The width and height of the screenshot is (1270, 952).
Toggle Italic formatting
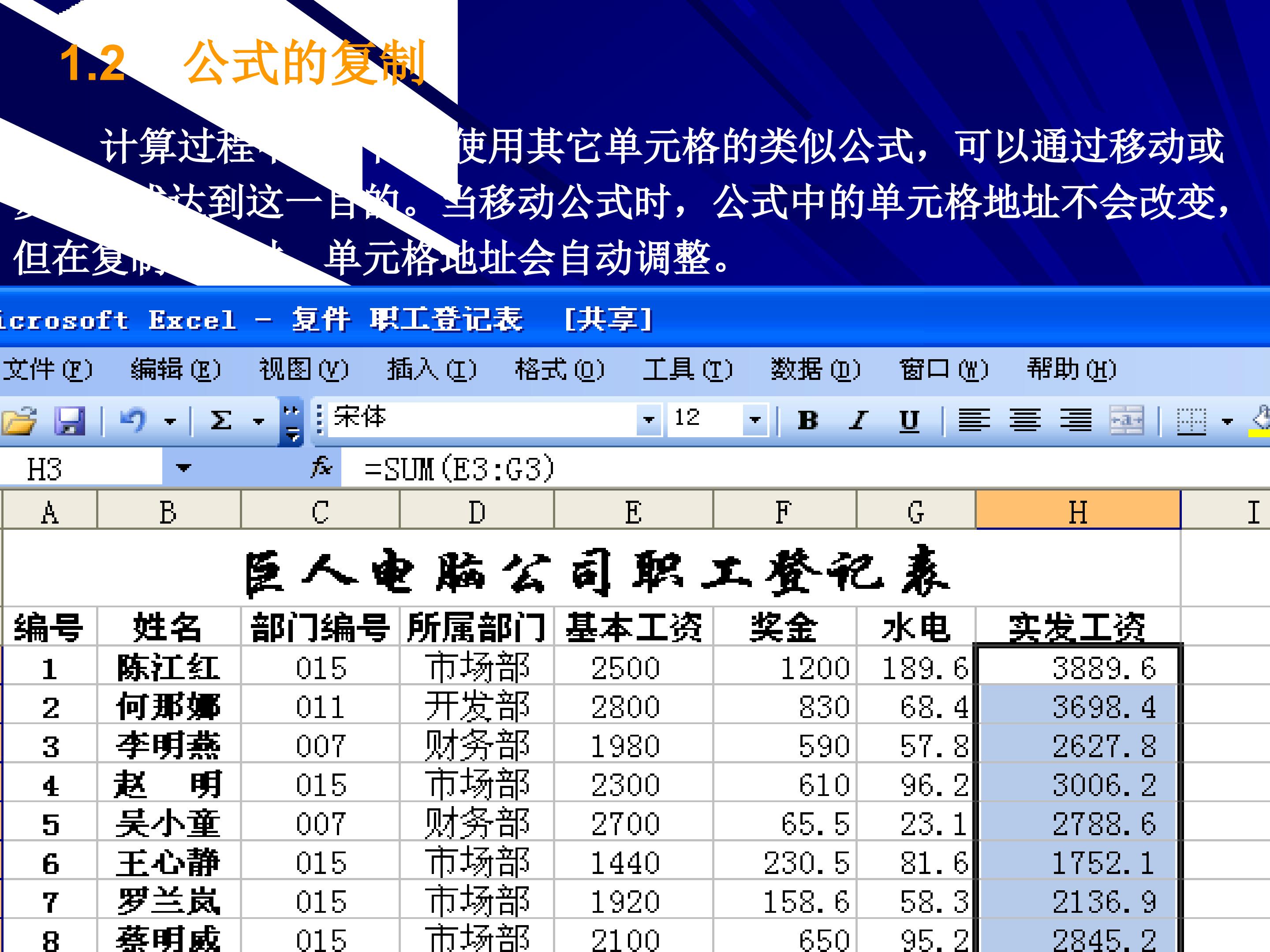[x=858, y=420]
